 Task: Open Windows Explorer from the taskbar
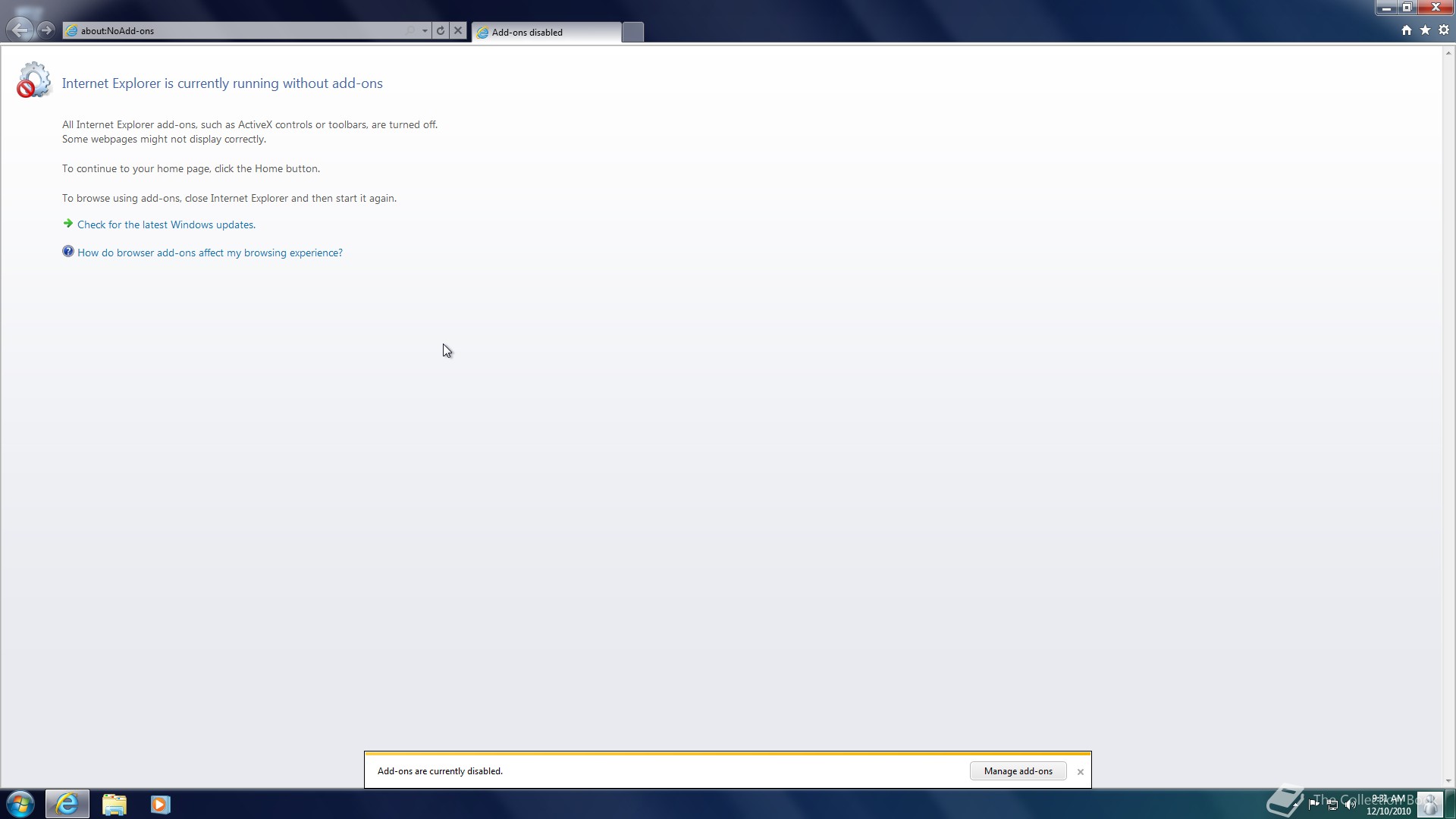tap(114, 804)
